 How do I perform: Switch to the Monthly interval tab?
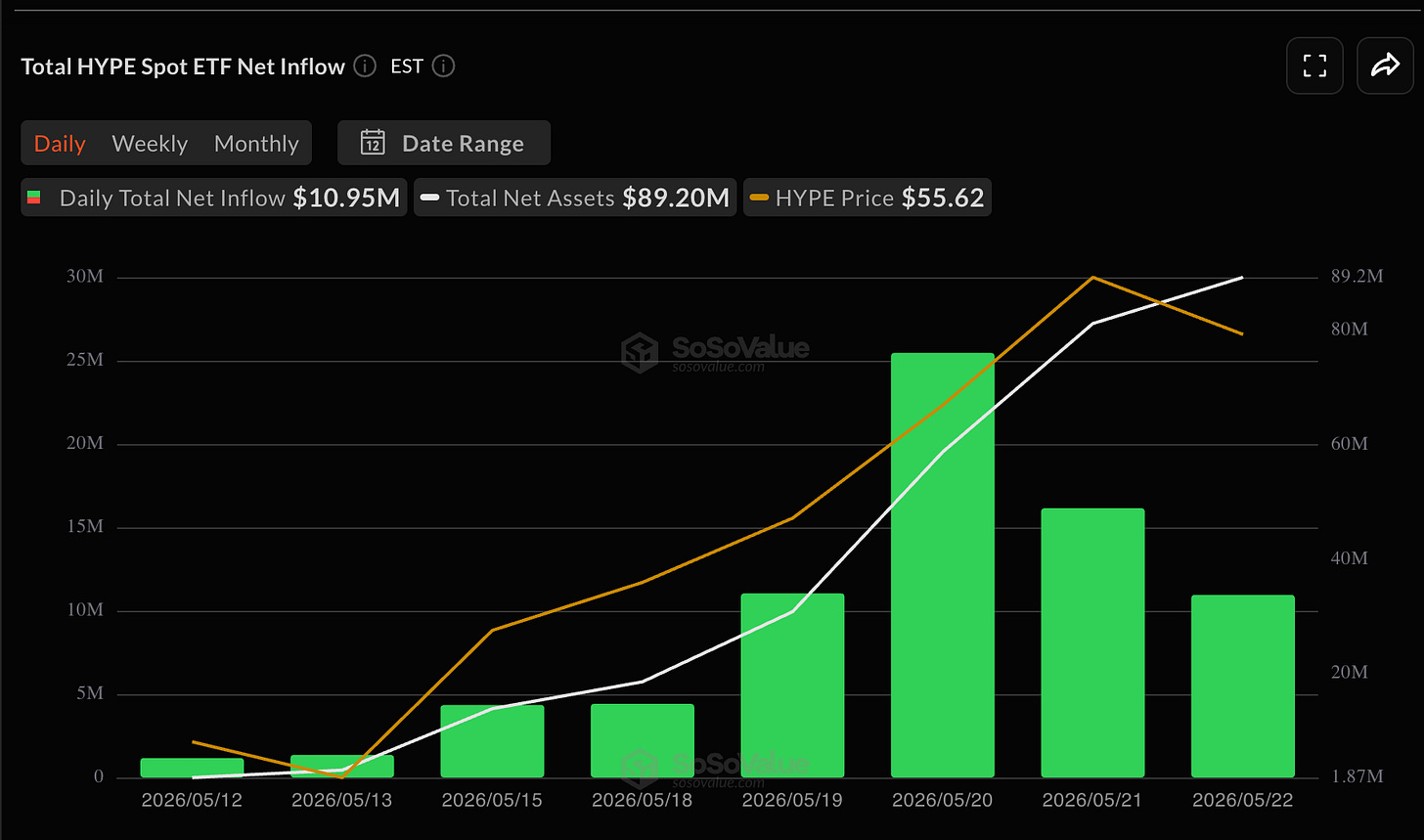coord(256,143)
